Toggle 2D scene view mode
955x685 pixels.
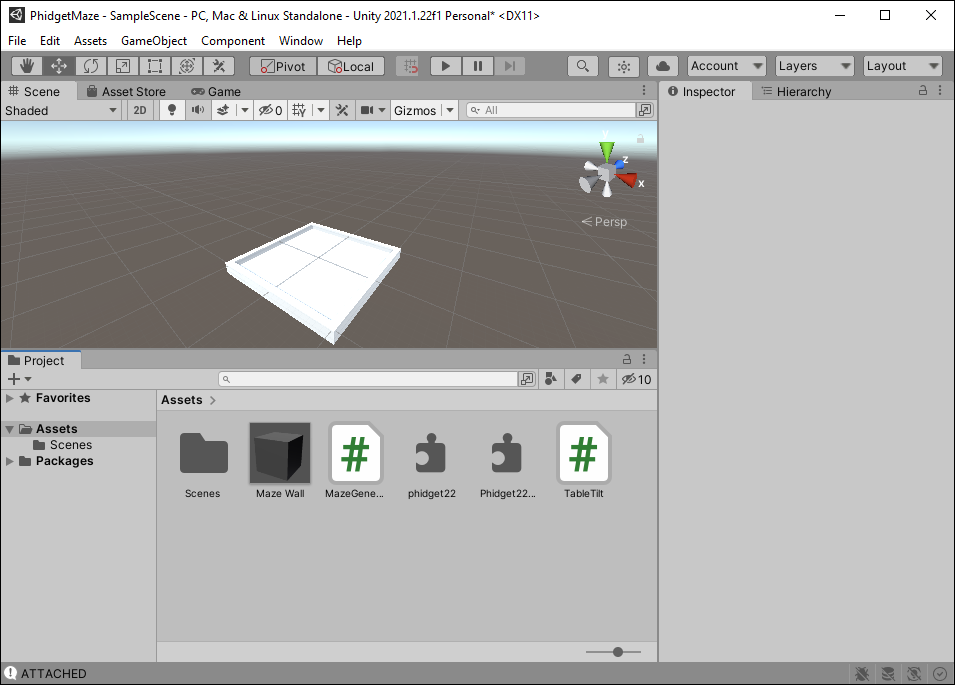pyautogui.click(x=140, y=110)
